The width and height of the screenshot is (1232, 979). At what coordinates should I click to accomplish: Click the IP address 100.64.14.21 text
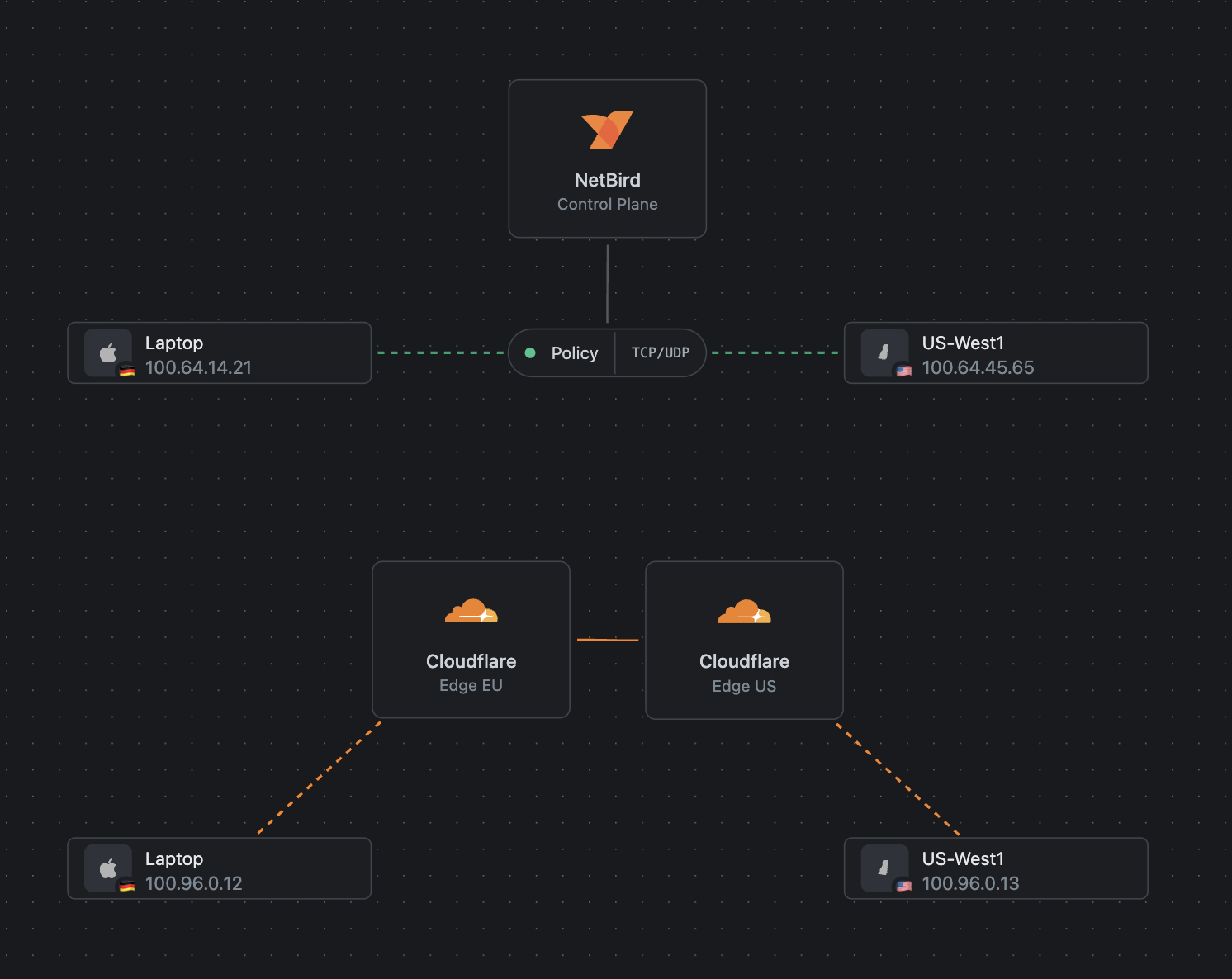click(197, 368)
